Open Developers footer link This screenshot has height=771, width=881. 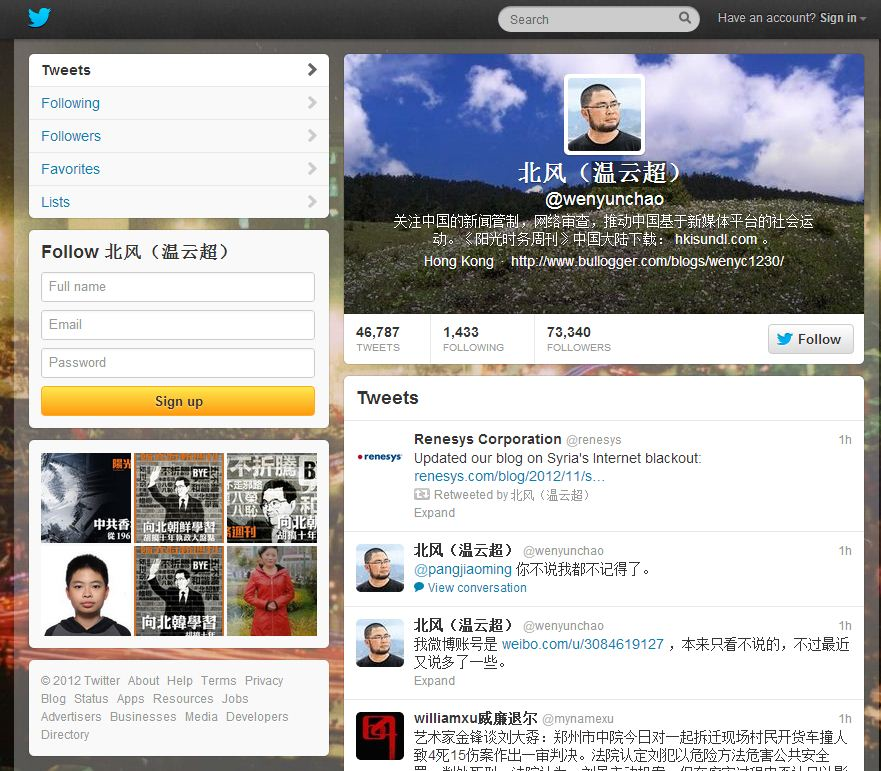coord(257,717)
